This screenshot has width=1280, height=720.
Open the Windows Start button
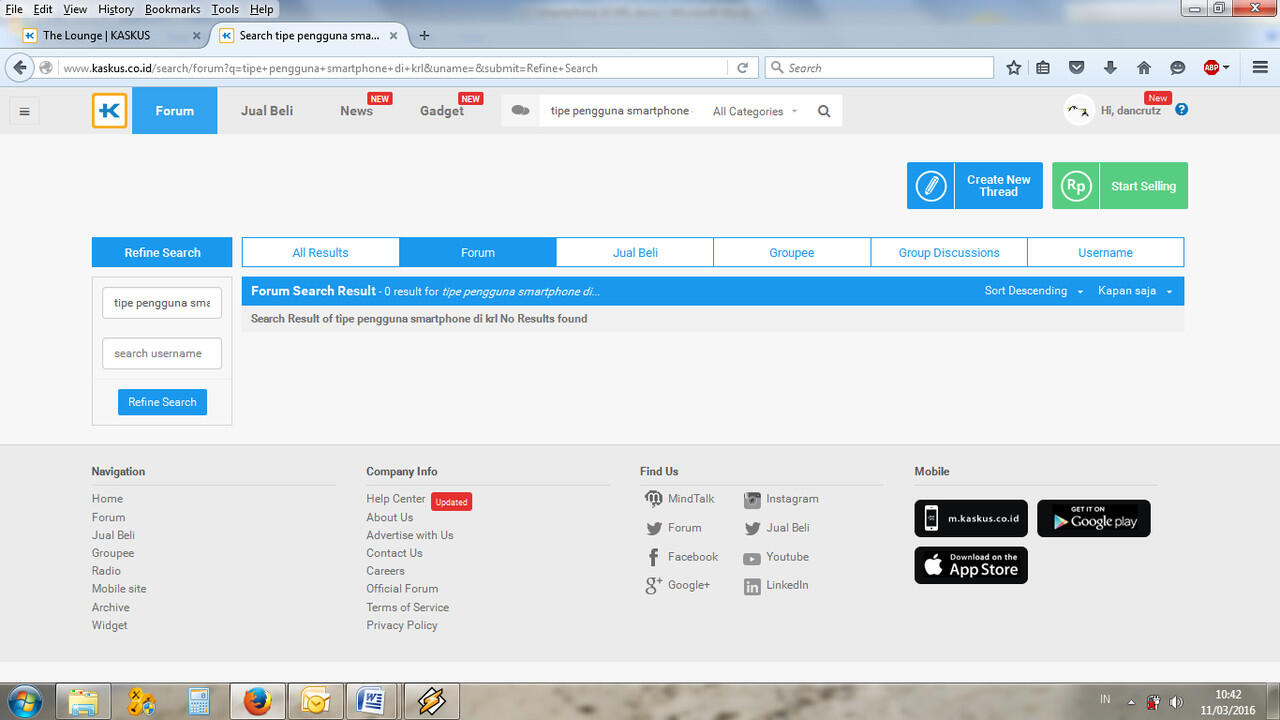(x=24, y=701)
